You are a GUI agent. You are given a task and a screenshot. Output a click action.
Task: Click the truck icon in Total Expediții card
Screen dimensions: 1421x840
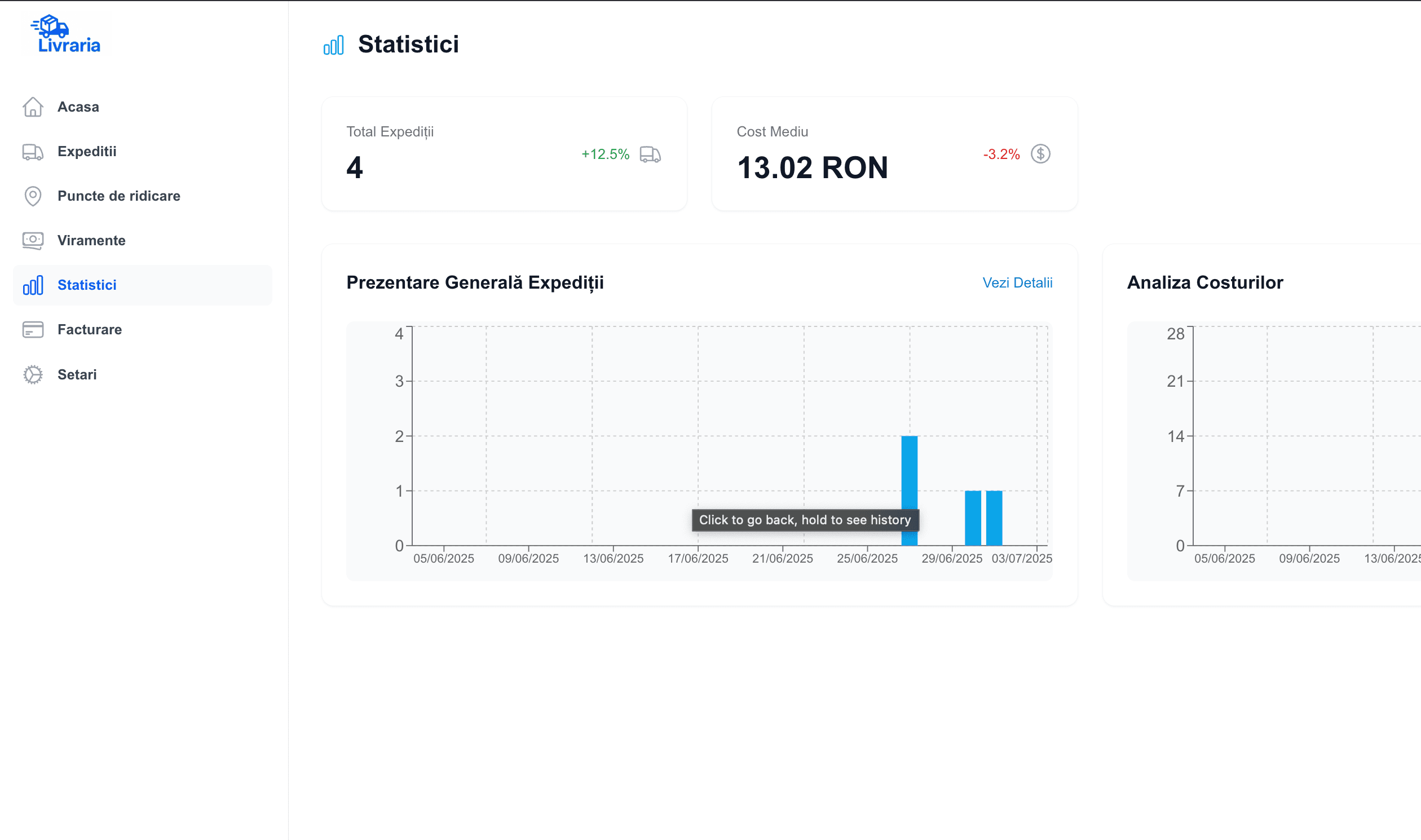point(650,154)
